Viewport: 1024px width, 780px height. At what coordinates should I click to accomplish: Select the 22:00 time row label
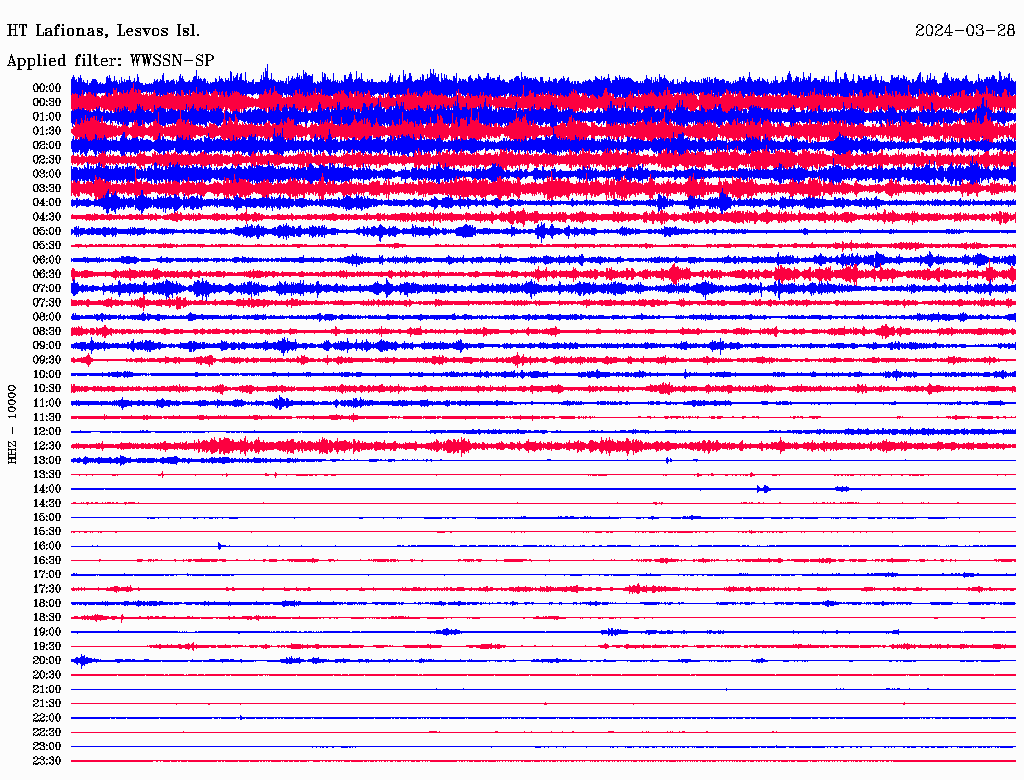point(47,719)
